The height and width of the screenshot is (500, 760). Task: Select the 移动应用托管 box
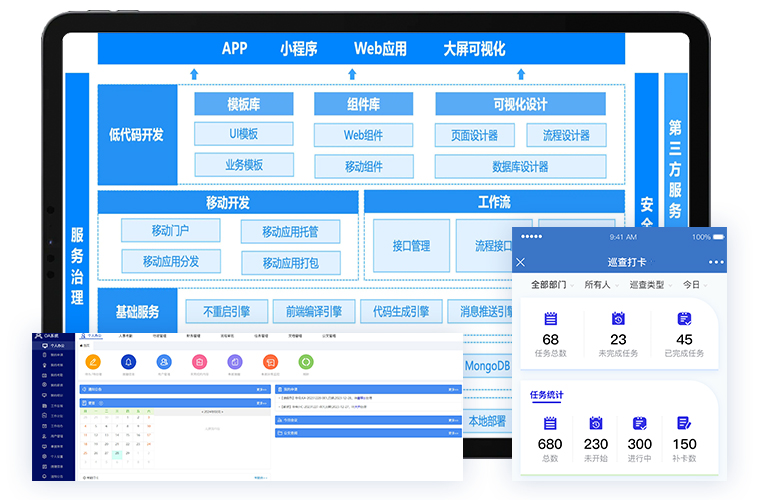[x=290, y=232]
